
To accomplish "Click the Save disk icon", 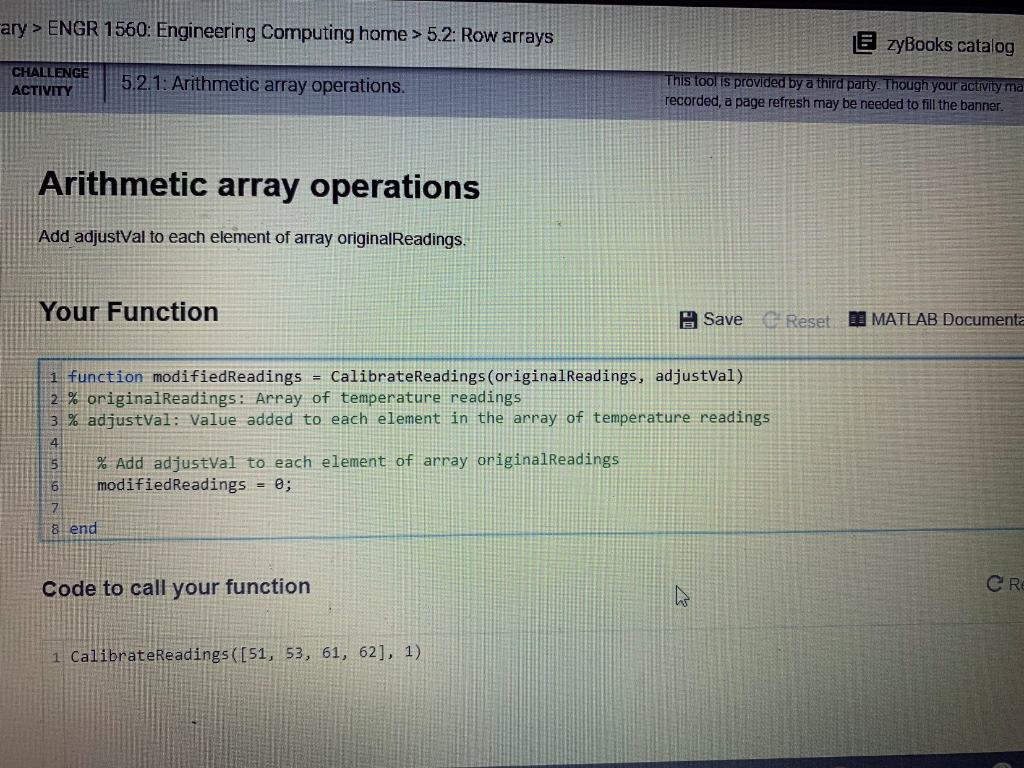I will (688, 318).
